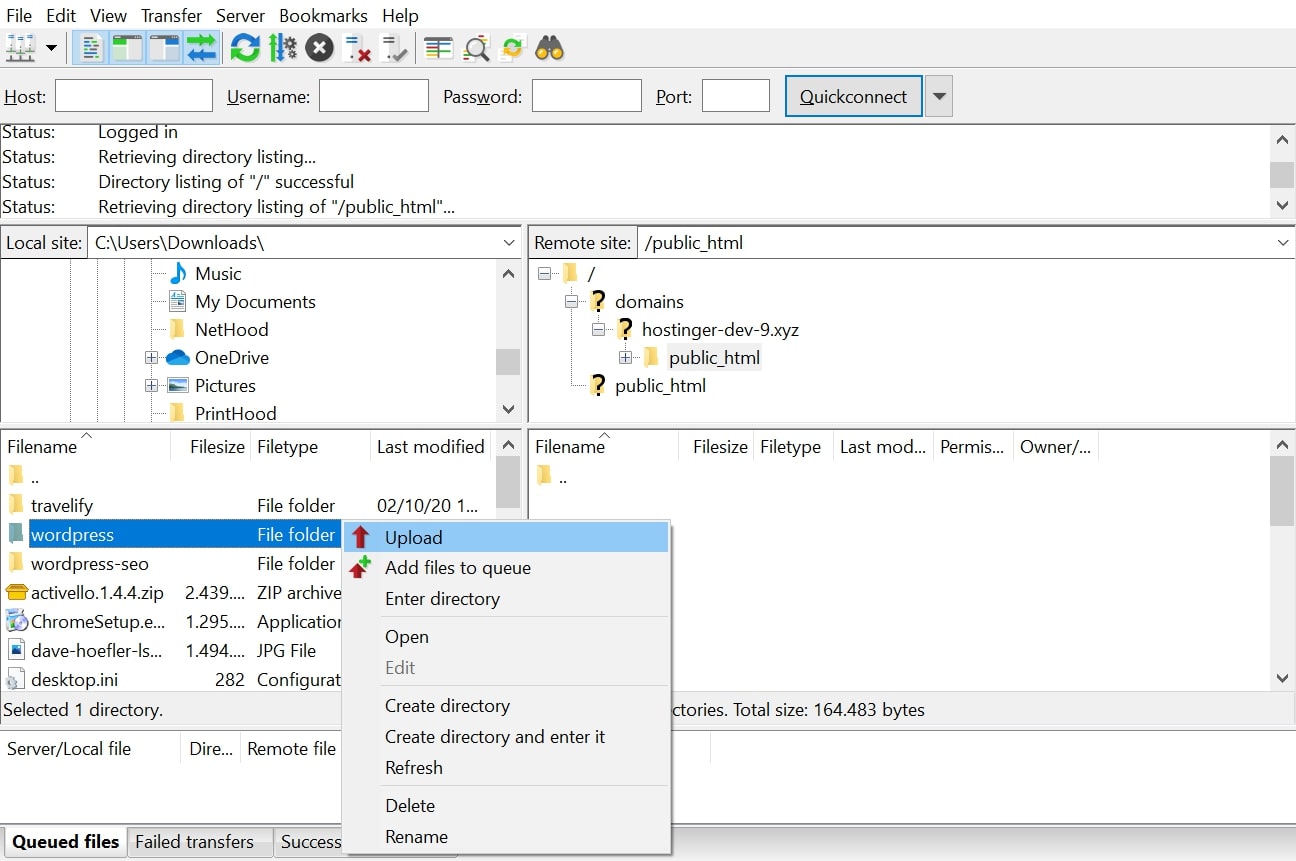The image size is (1296, 861).
Task: Open the Site Manager icon
Action: [20, 47]
